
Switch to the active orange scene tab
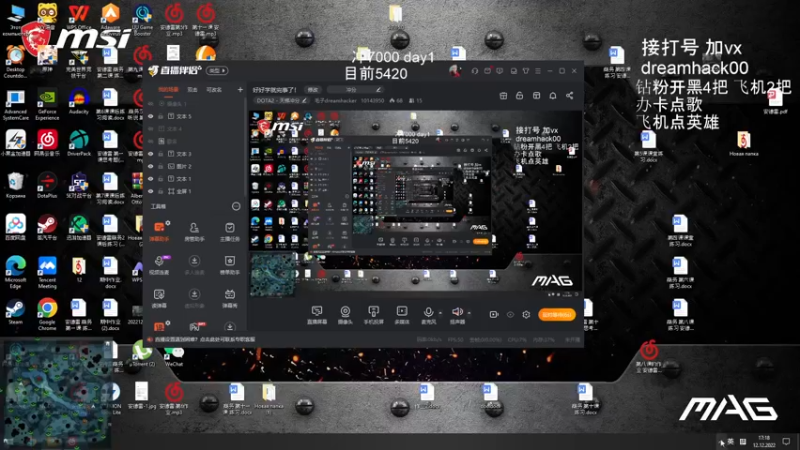(x=168, y=90)
